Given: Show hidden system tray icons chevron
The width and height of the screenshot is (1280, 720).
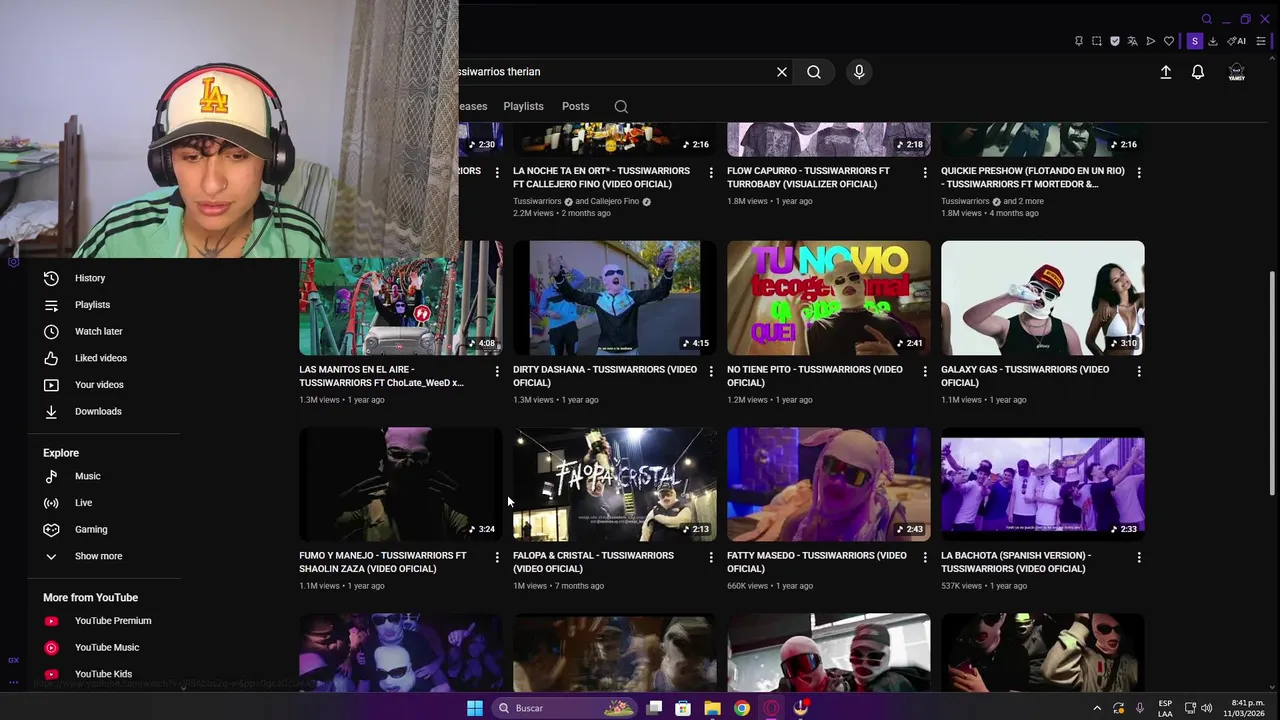Looking at the screenshot, I should [x=1097, y=708].
